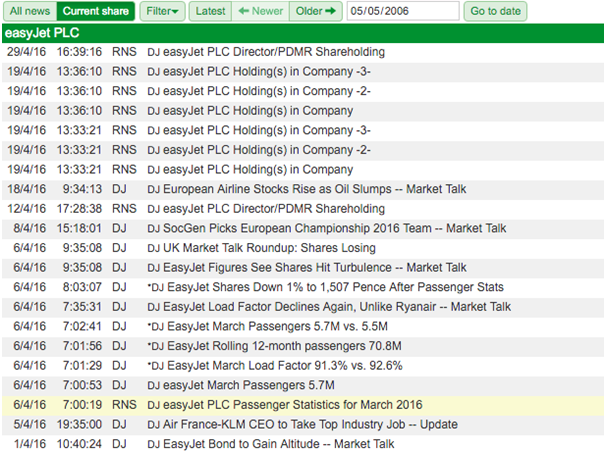606x453 pixels.
Task: Open EasyJet Load Factor Declines Again story
Action: [x=329, y=307]
